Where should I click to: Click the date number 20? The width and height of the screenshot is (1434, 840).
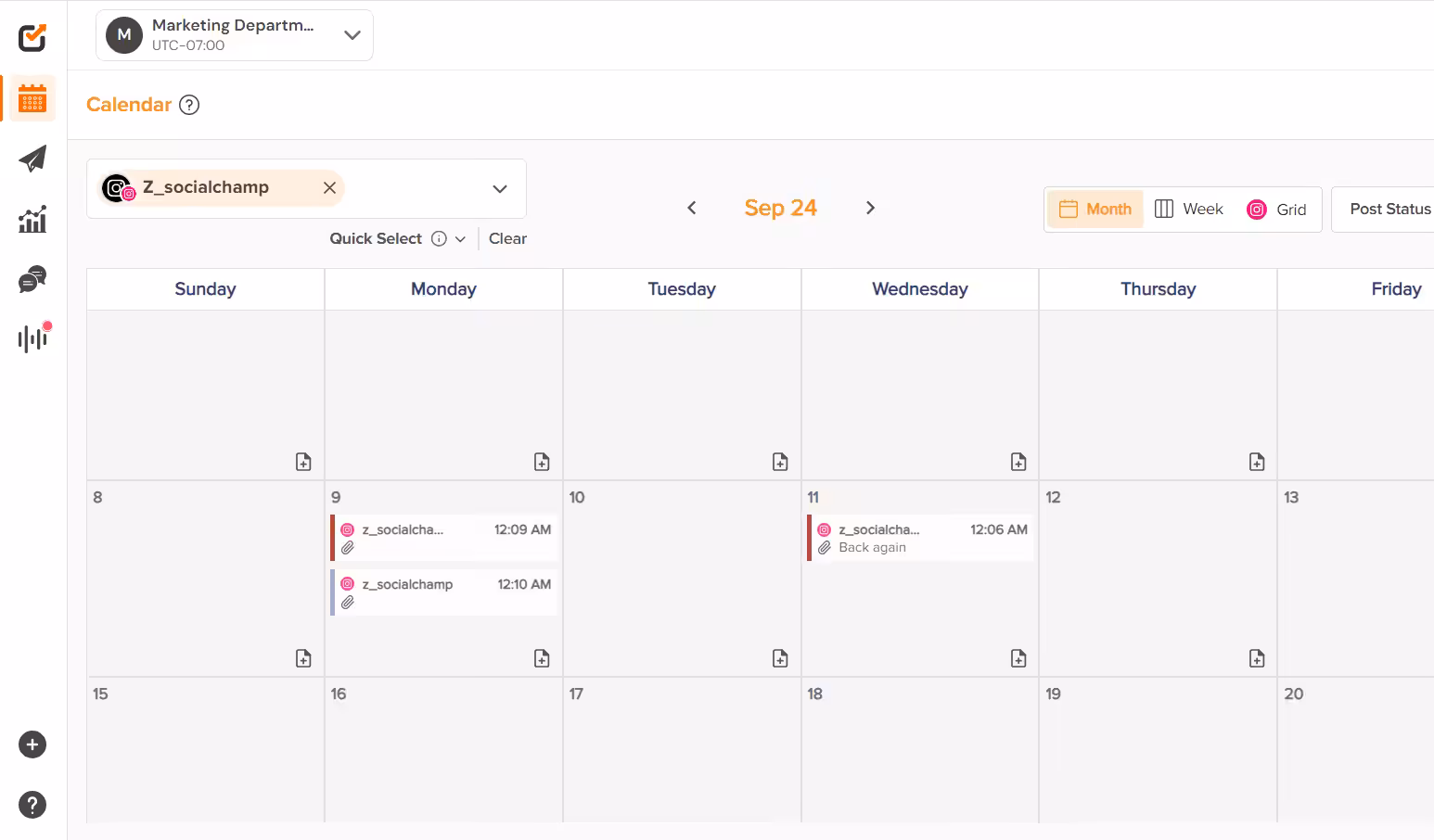pyautogui.click(x=1294, y=694)
